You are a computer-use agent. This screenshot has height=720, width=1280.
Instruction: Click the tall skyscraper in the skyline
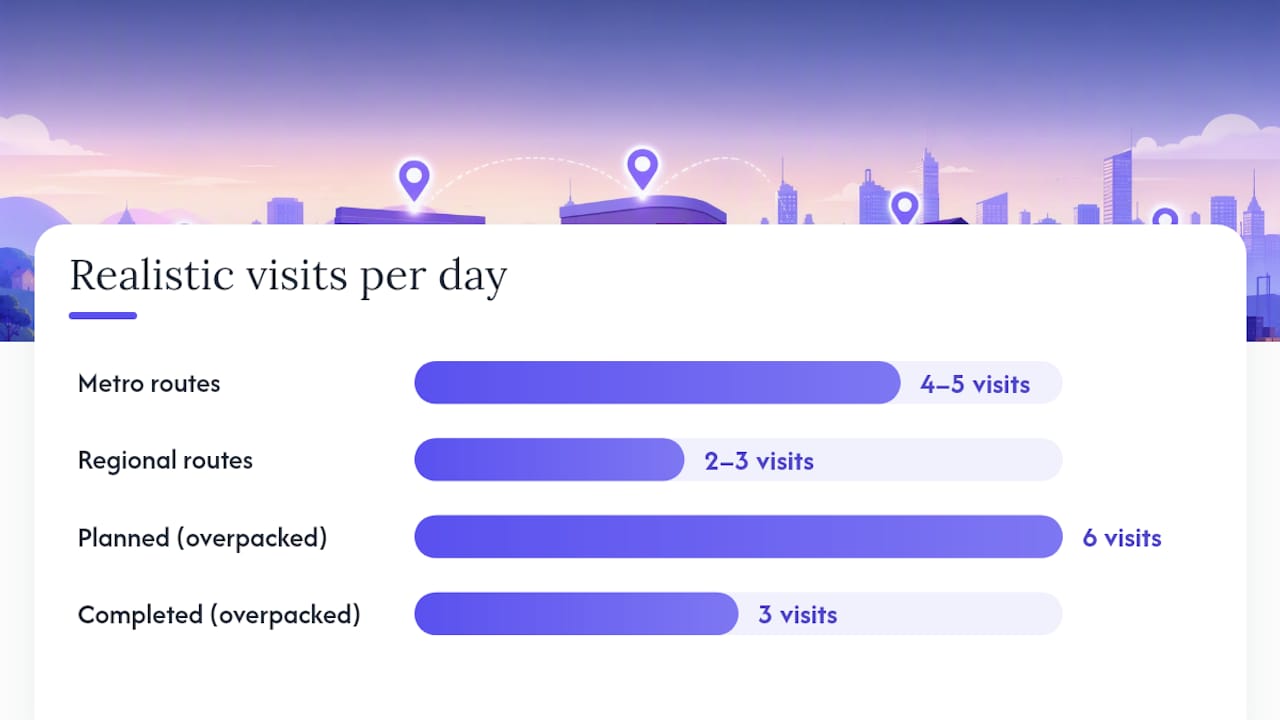point(931,186)
